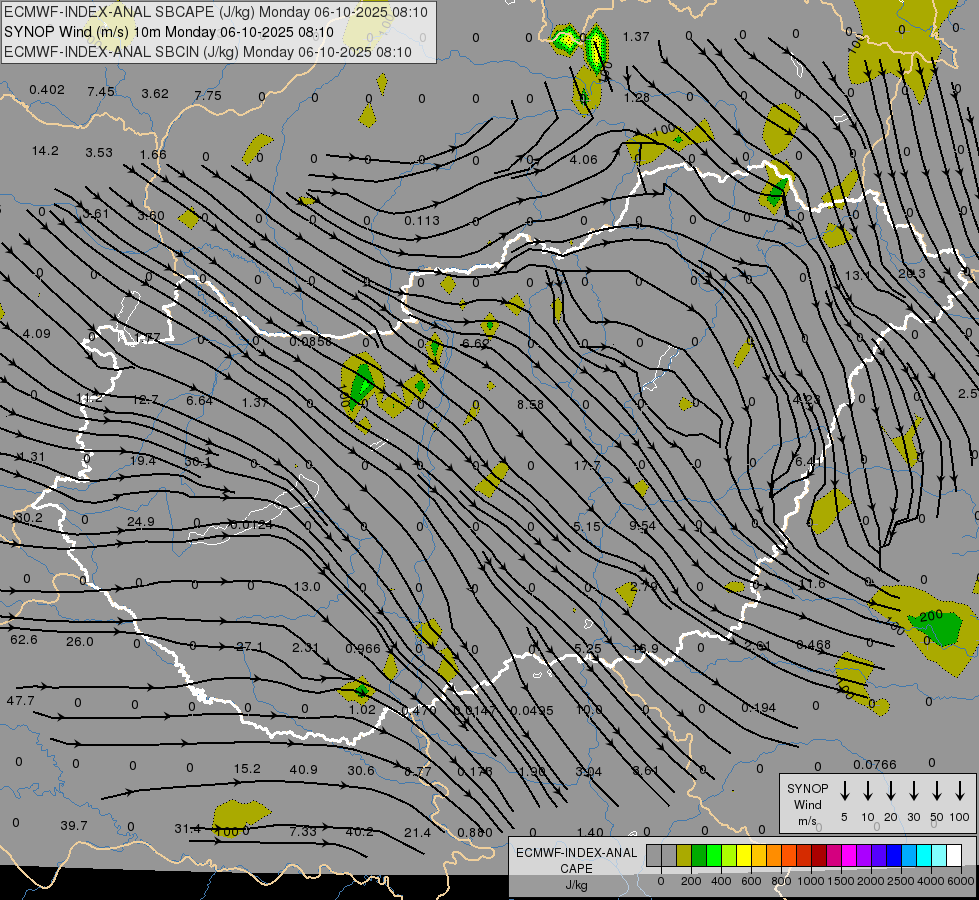Click the 6000 label on CAPE scale
Viewport: 979px width, 900px height.
tap(961, 881)
